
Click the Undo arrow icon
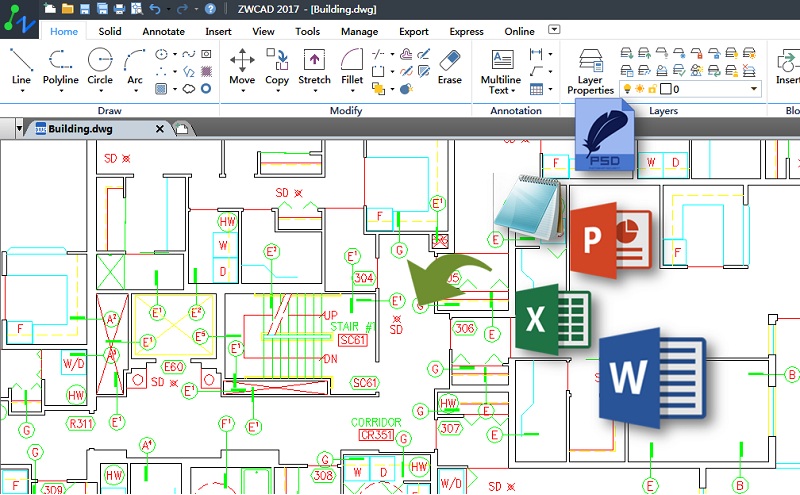tap(155, 8)
